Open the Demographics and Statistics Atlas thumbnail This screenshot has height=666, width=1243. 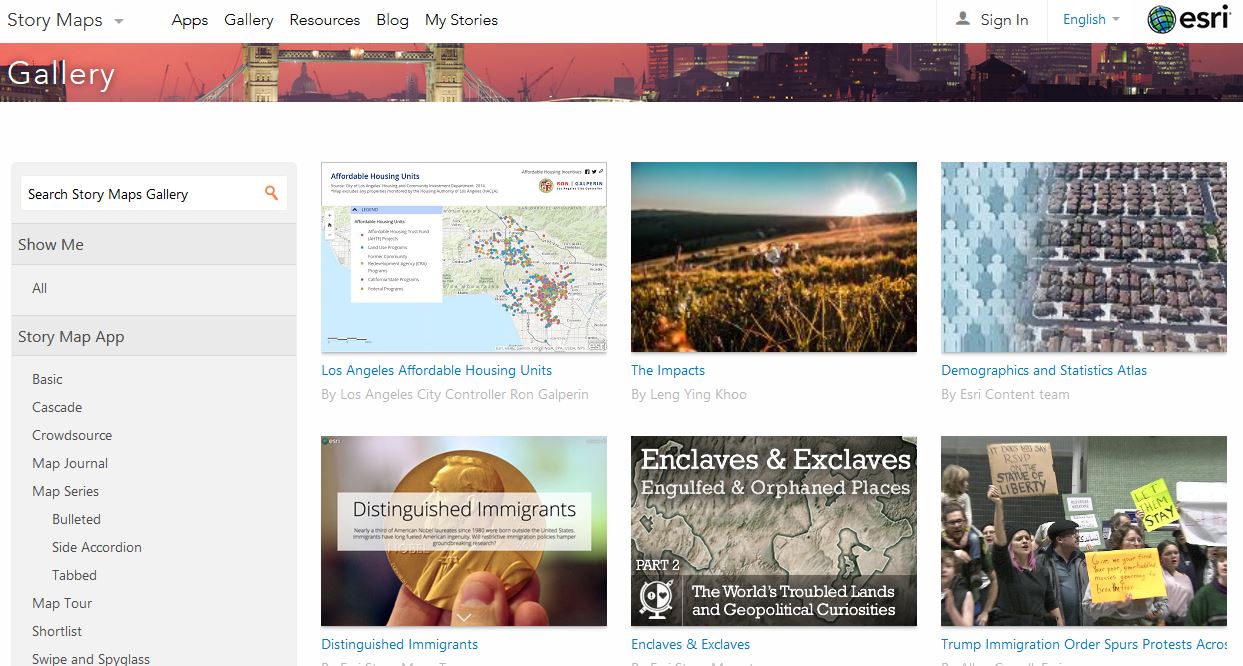[1084, 257]
